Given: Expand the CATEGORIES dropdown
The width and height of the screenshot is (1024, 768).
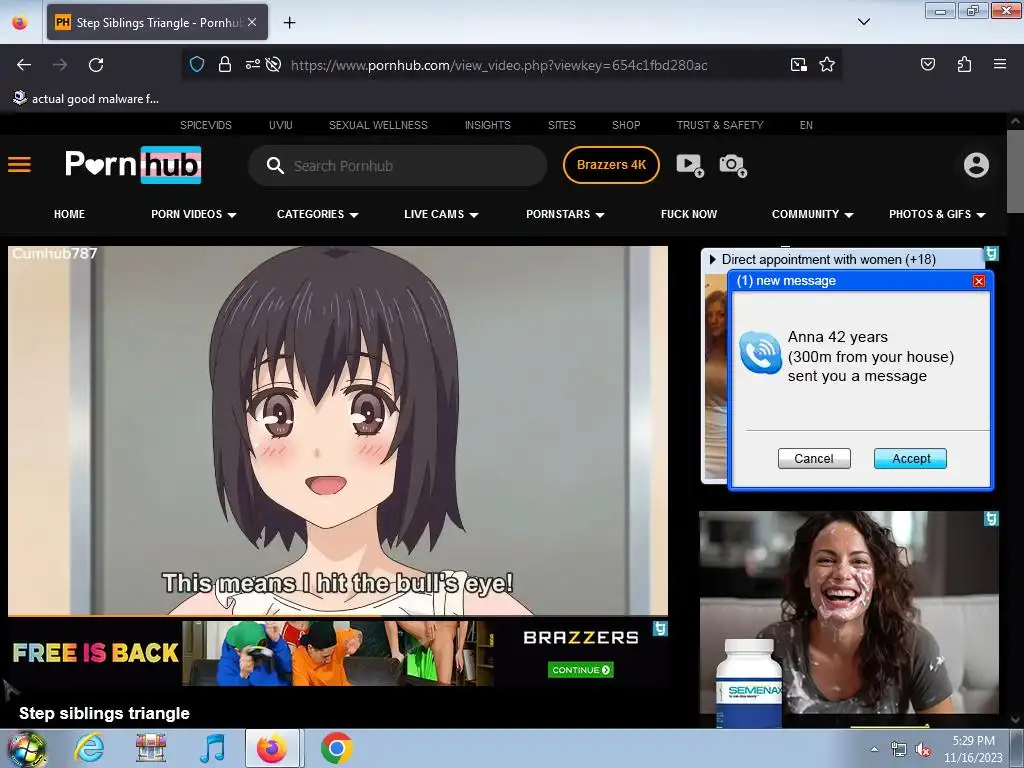Looking at the screenshot, I should [317, 214].
